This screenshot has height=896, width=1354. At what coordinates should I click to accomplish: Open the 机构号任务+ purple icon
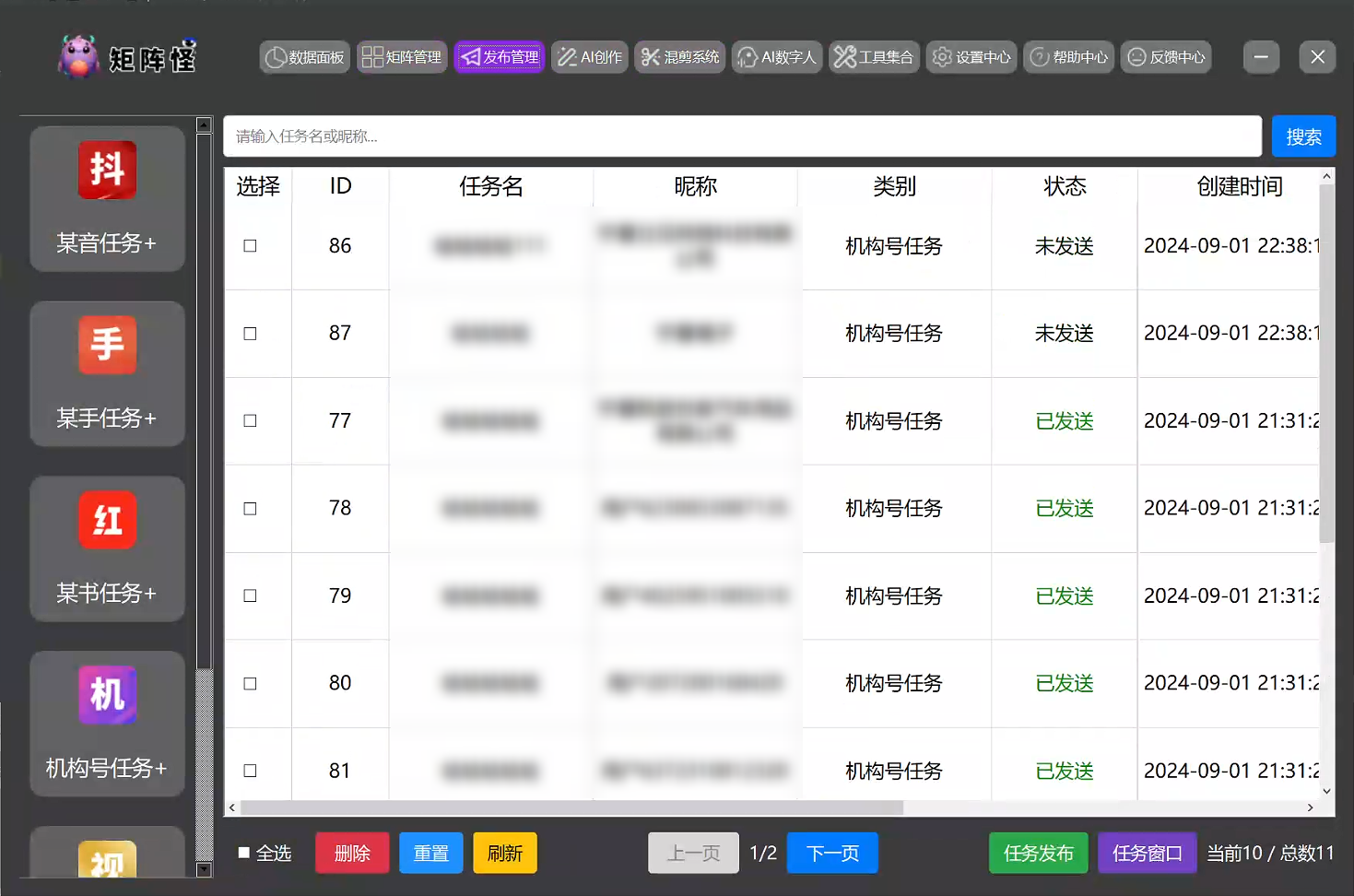(107, 695)
